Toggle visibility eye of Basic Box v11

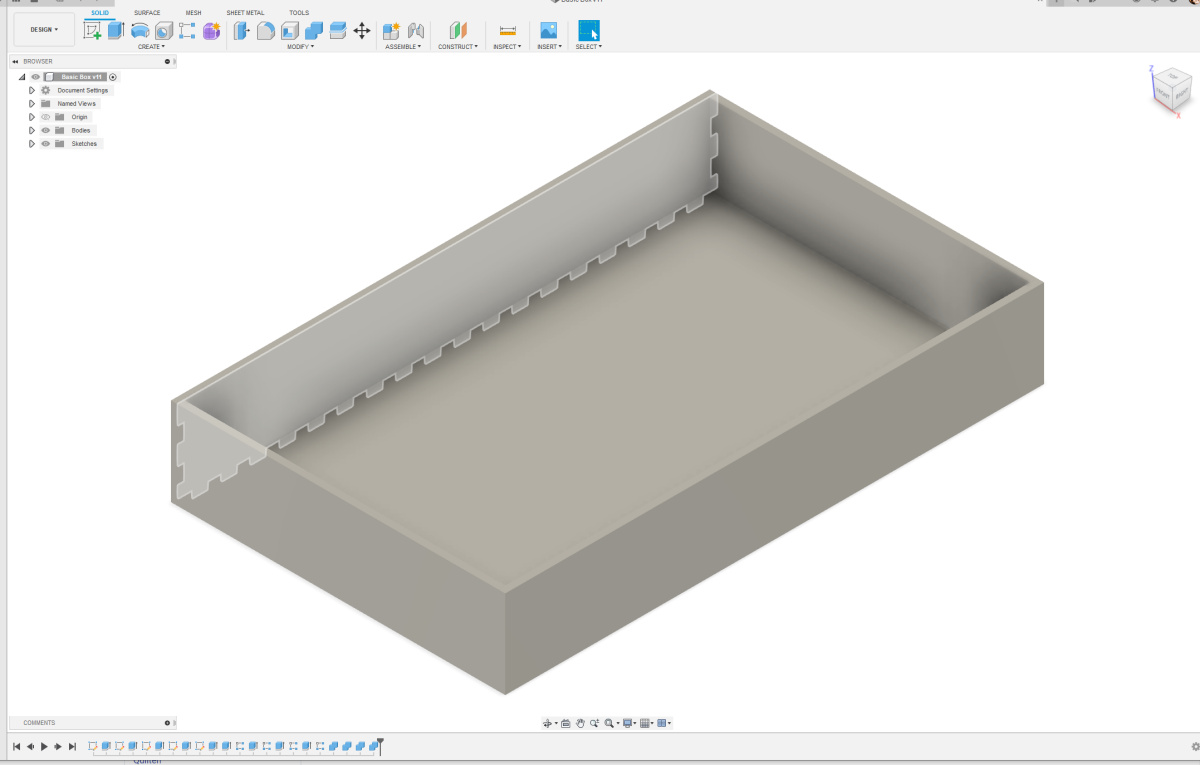coord(36,77)
